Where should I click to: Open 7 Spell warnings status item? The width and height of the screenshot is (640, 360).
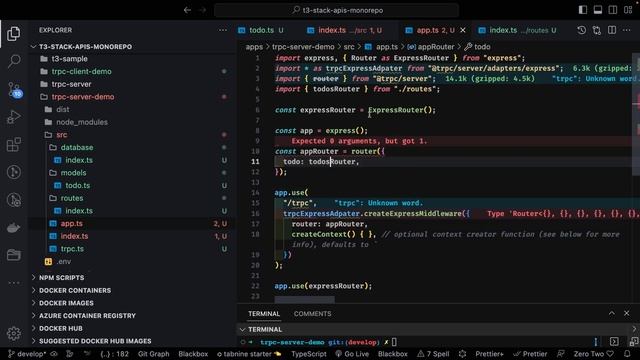point(433,354)
